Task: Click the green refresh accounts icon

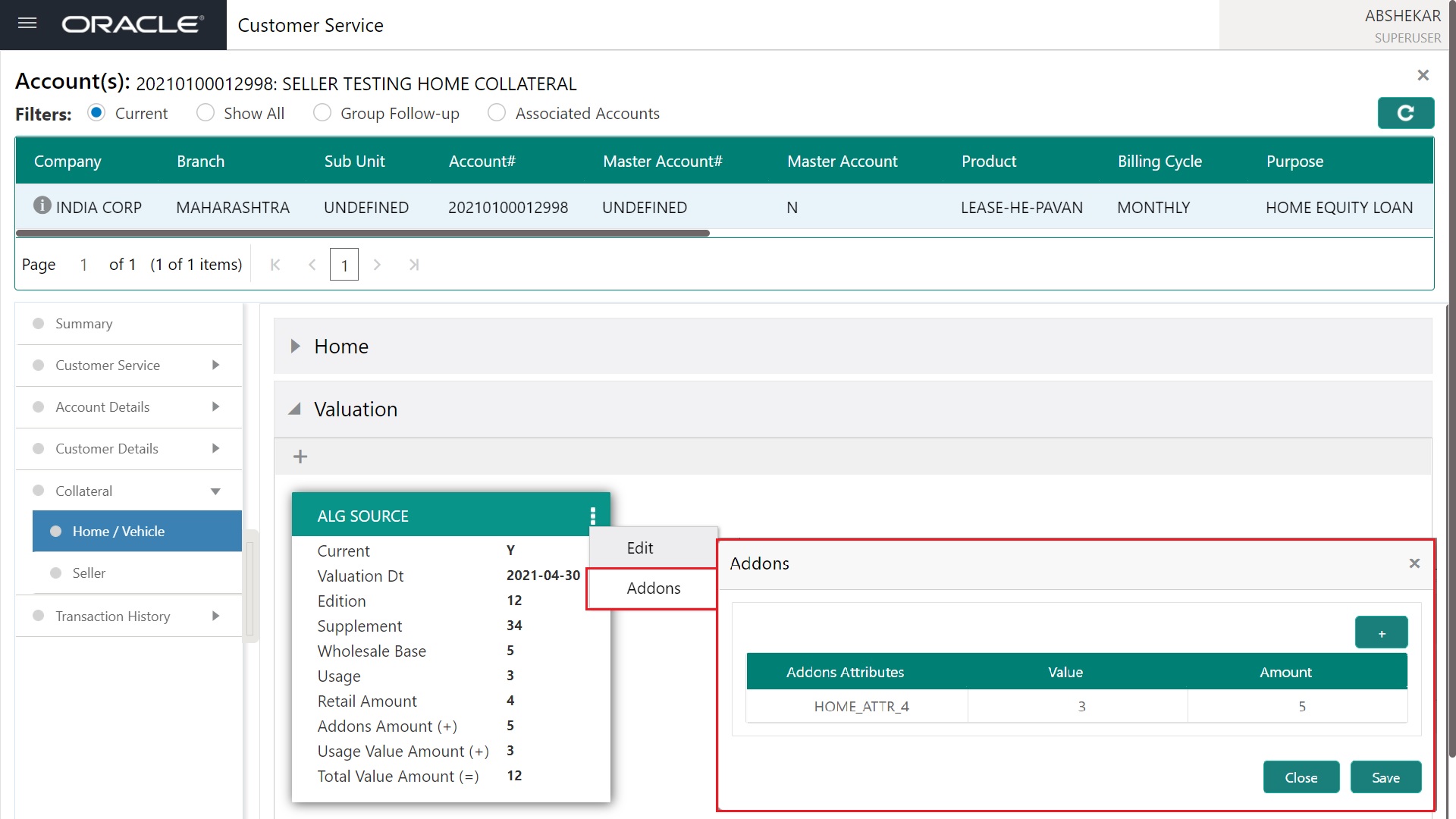Action: (x=1405, y=113)
